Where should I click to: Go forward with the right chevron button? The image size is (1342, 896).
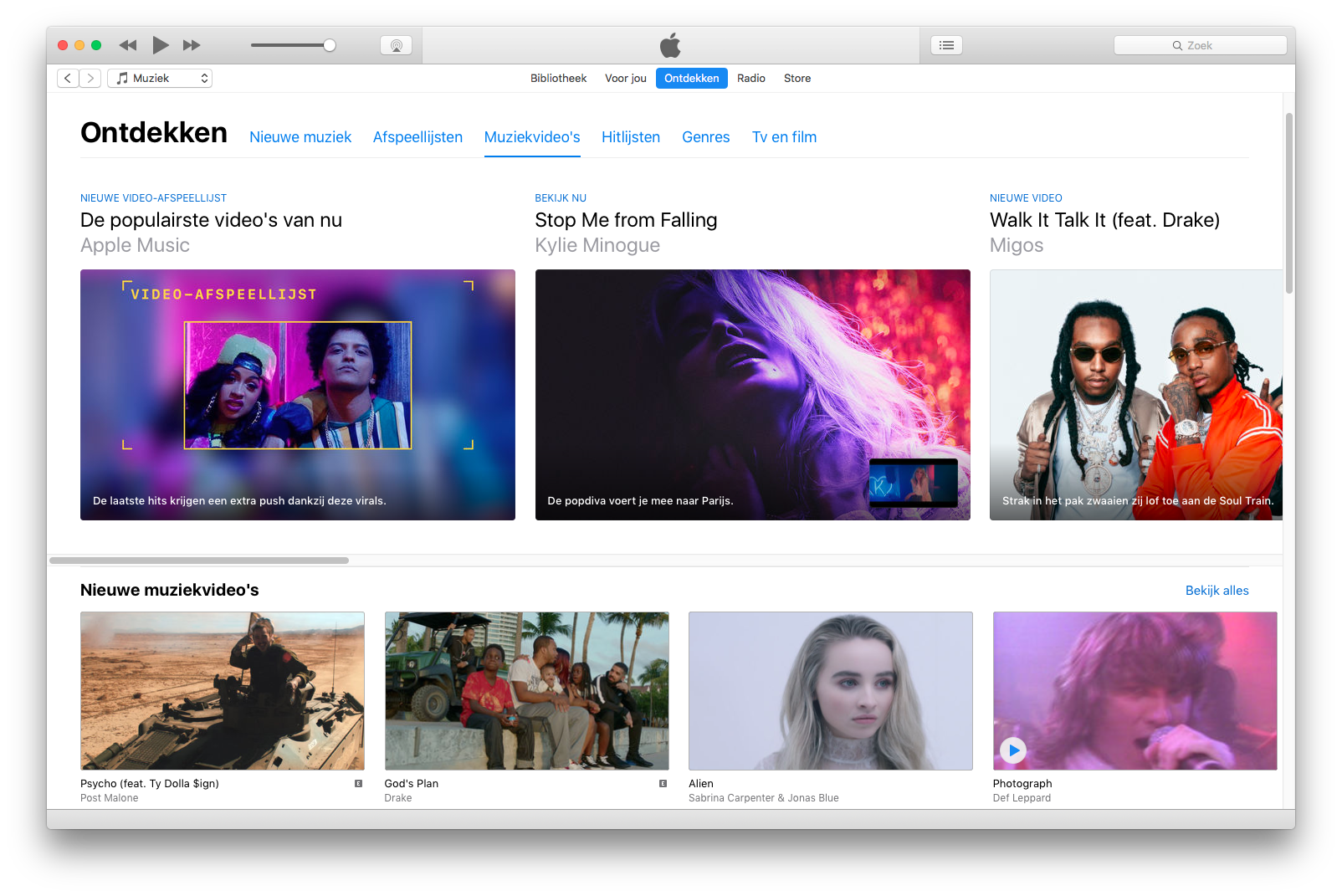pyautogui.click(x=90, y=78)
